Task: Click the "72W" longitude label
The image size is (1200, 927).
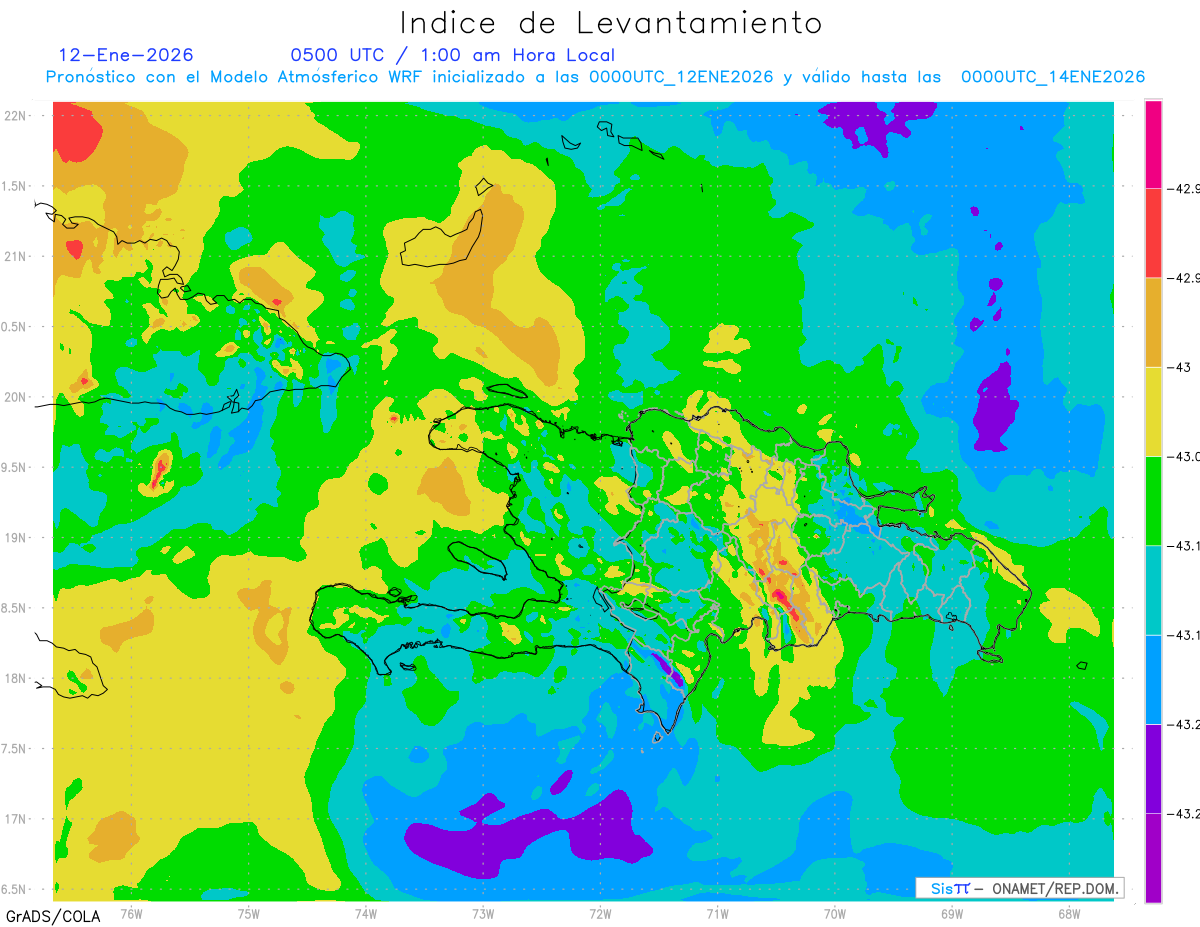Action: tap(600, 914)
